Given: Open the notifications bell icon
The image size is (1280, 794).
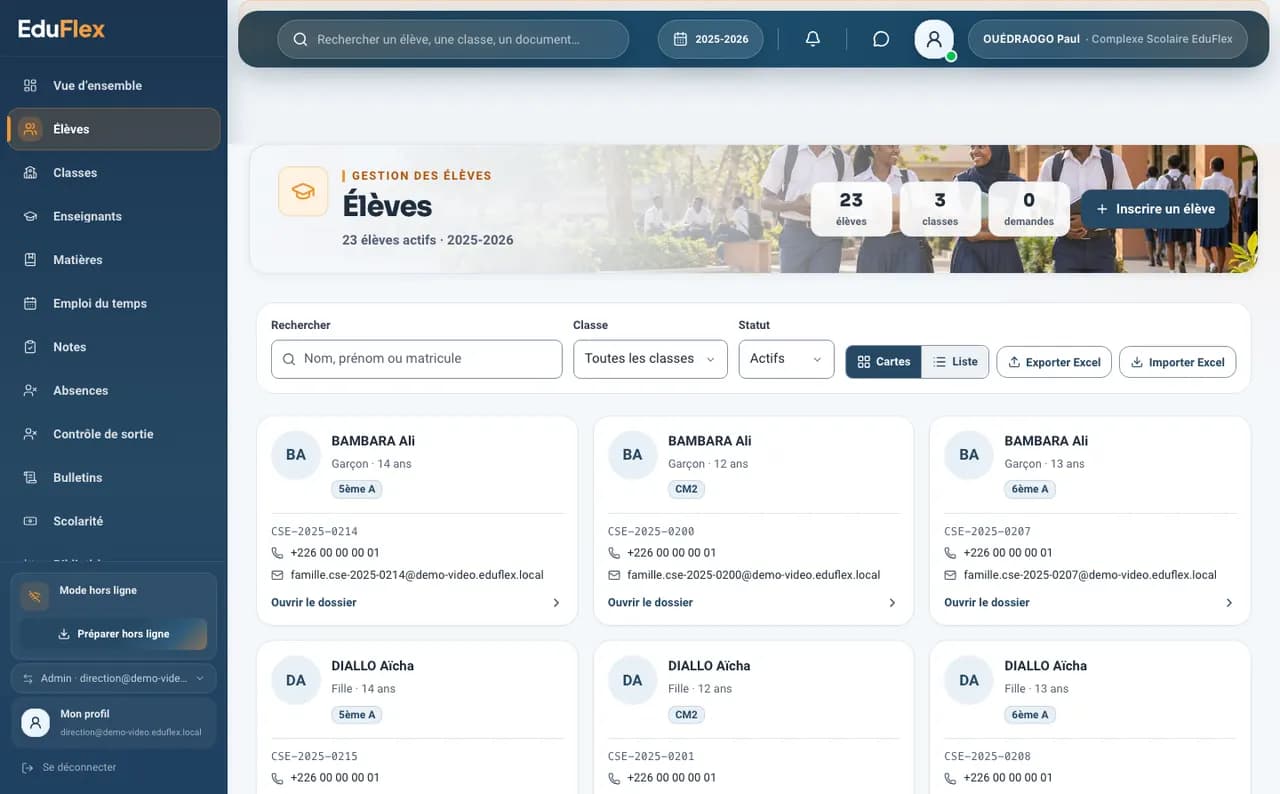Looking at the screenshot, I should (813, 39).
